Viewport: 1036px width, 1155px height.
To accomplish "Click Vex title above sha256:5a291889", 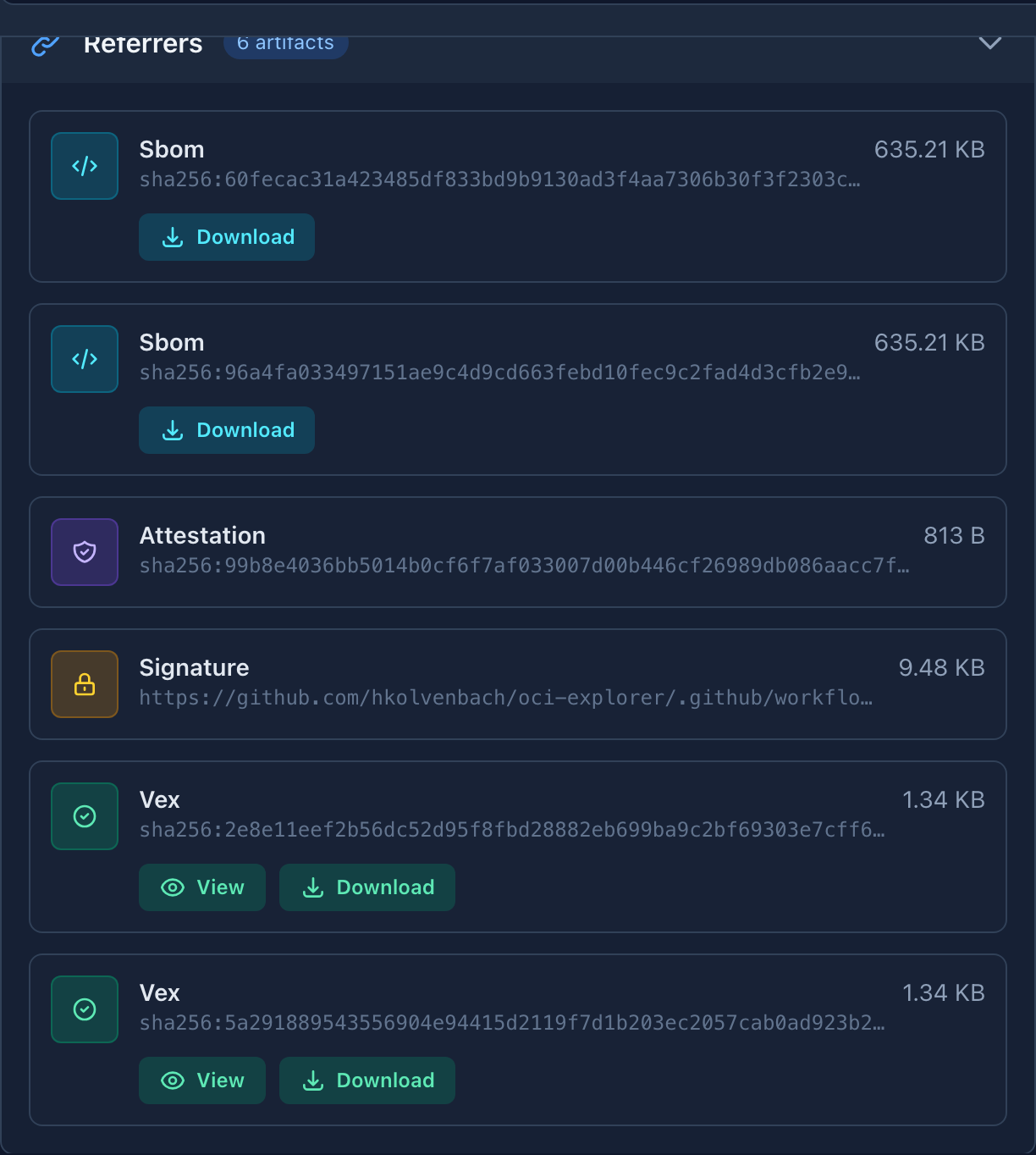I will click(x=160, y=993).
